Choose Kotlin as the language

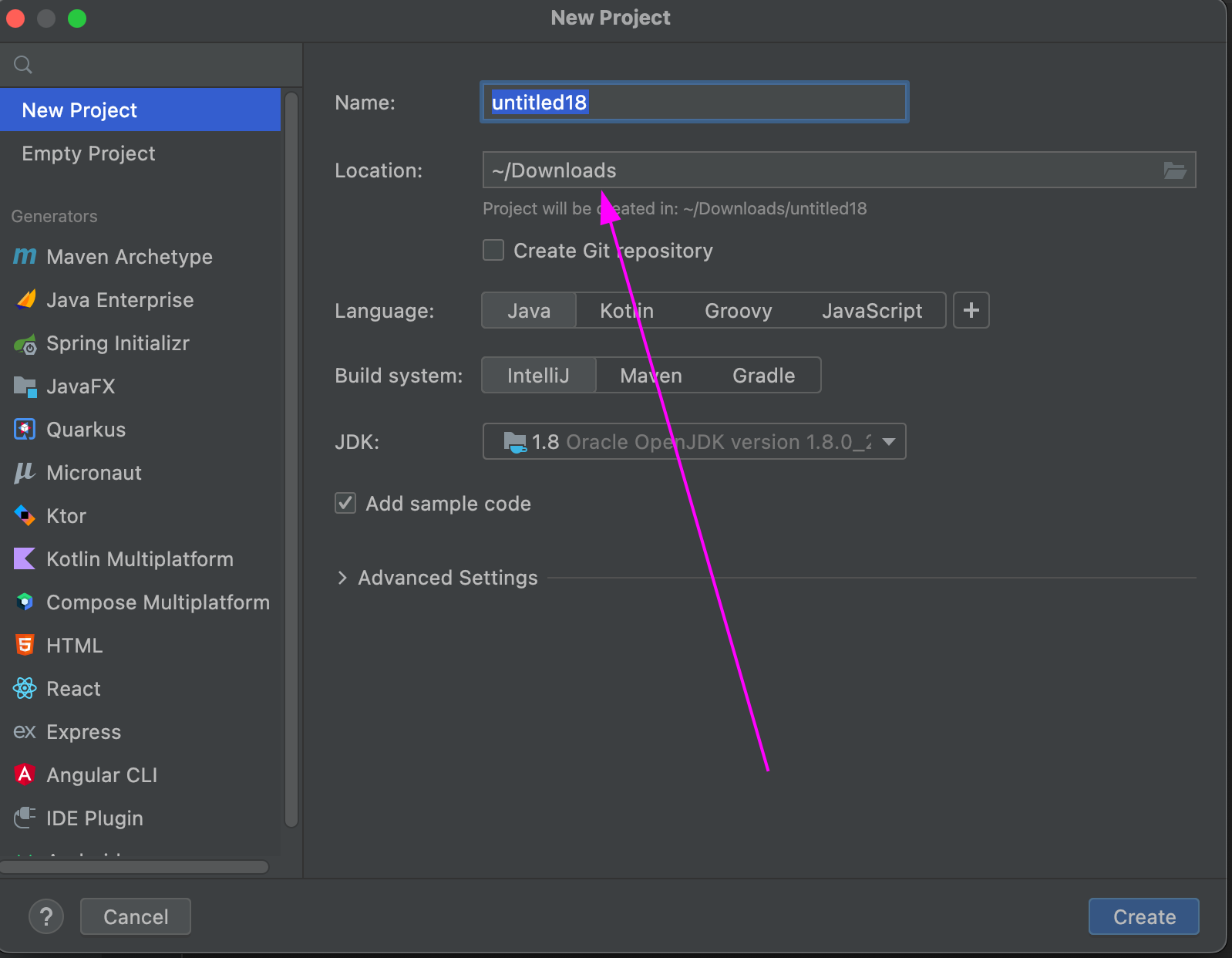tap(627, 310)
